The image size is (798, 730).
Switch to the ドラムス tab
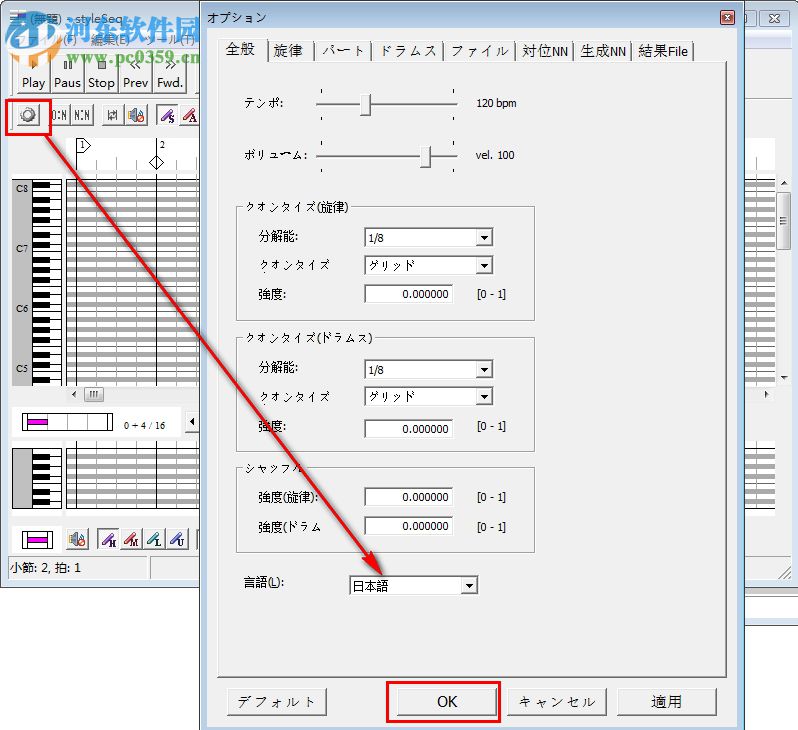pos(408,51)
